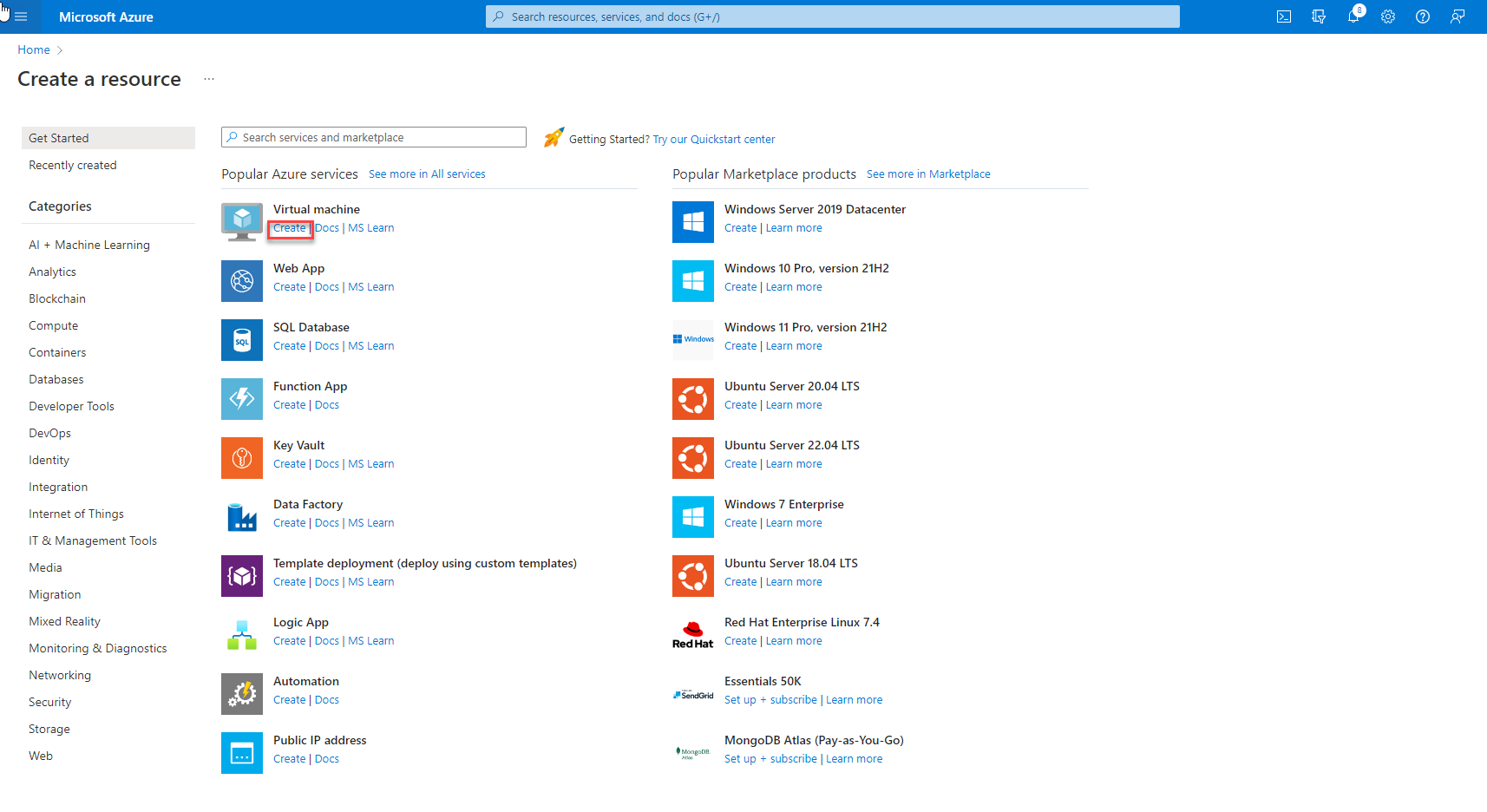Open the Help question mark icon

[1423, 16]
